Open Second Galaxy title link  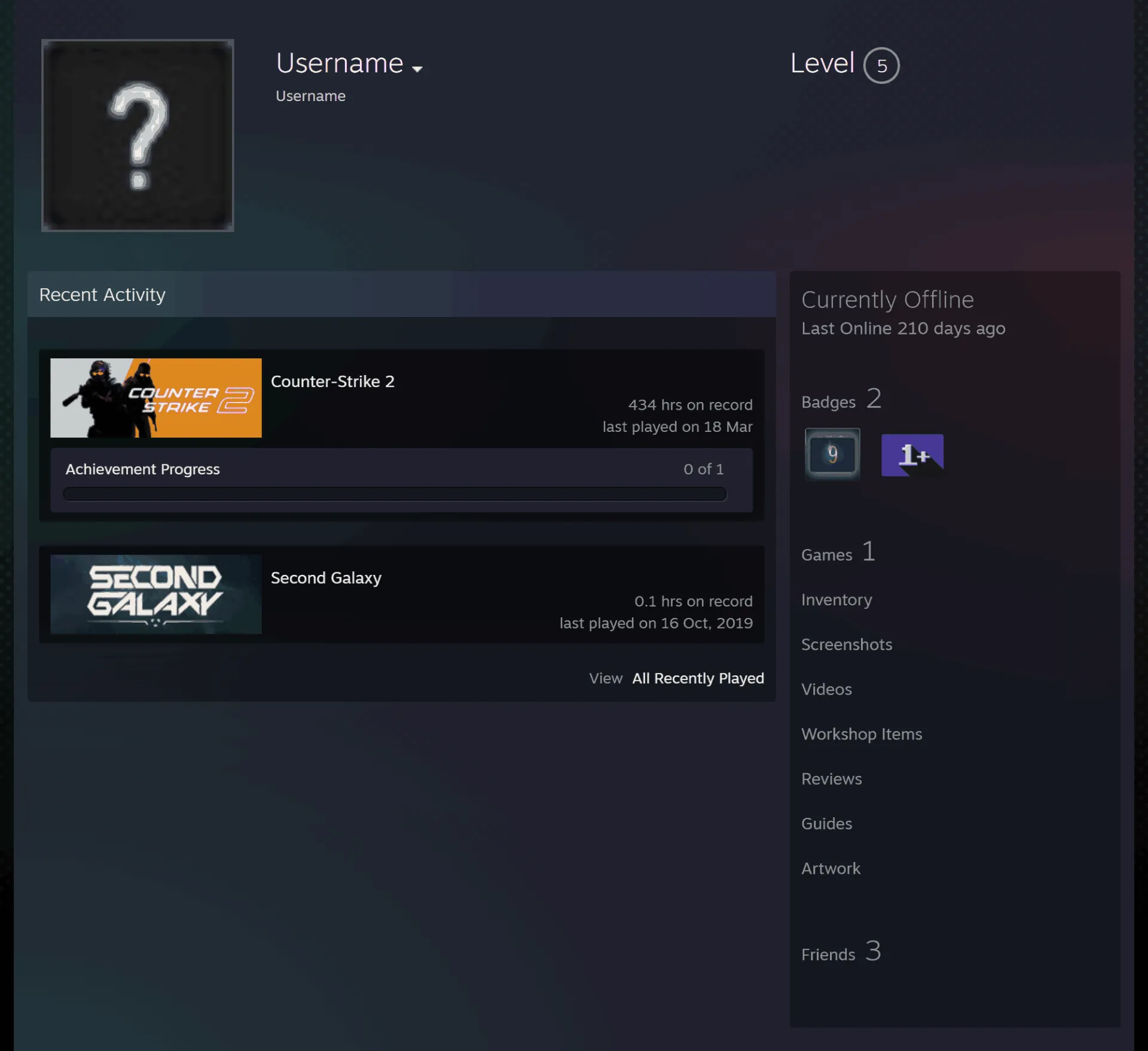coord(326,578)
